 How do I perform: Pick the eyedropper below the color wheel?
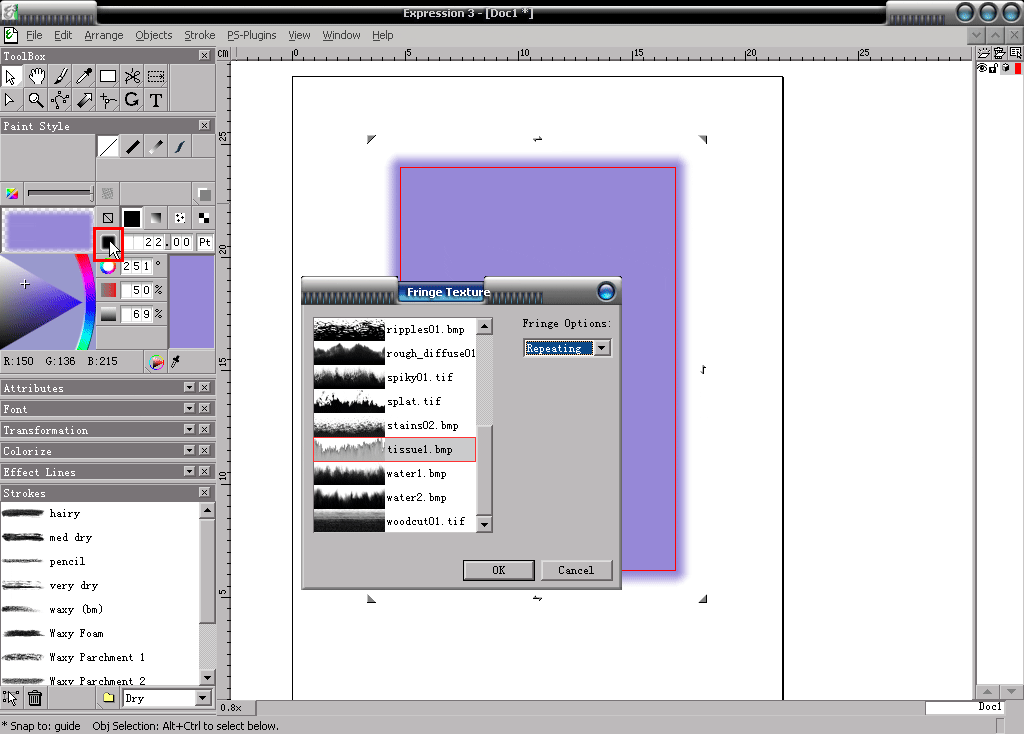click(x=176, y=362)
